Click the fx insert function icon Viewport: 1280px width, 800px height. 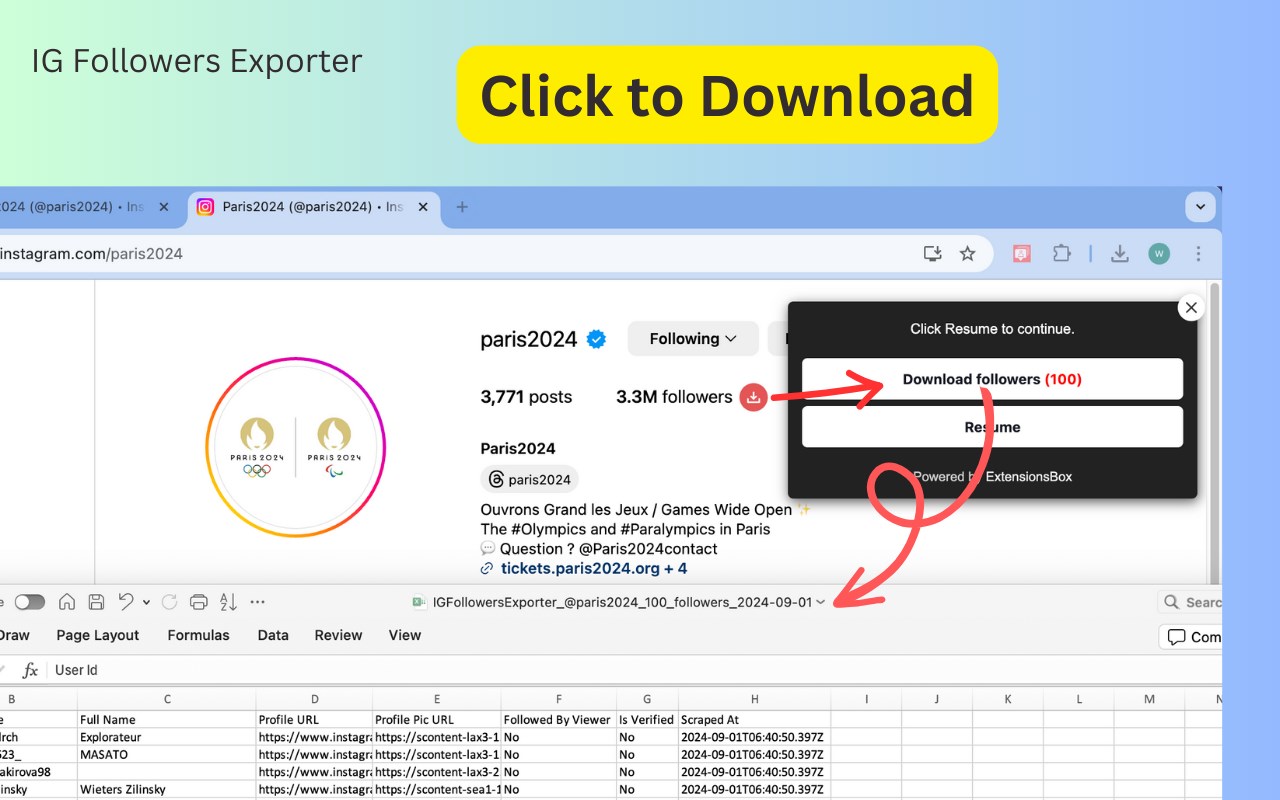click(30, 670)
